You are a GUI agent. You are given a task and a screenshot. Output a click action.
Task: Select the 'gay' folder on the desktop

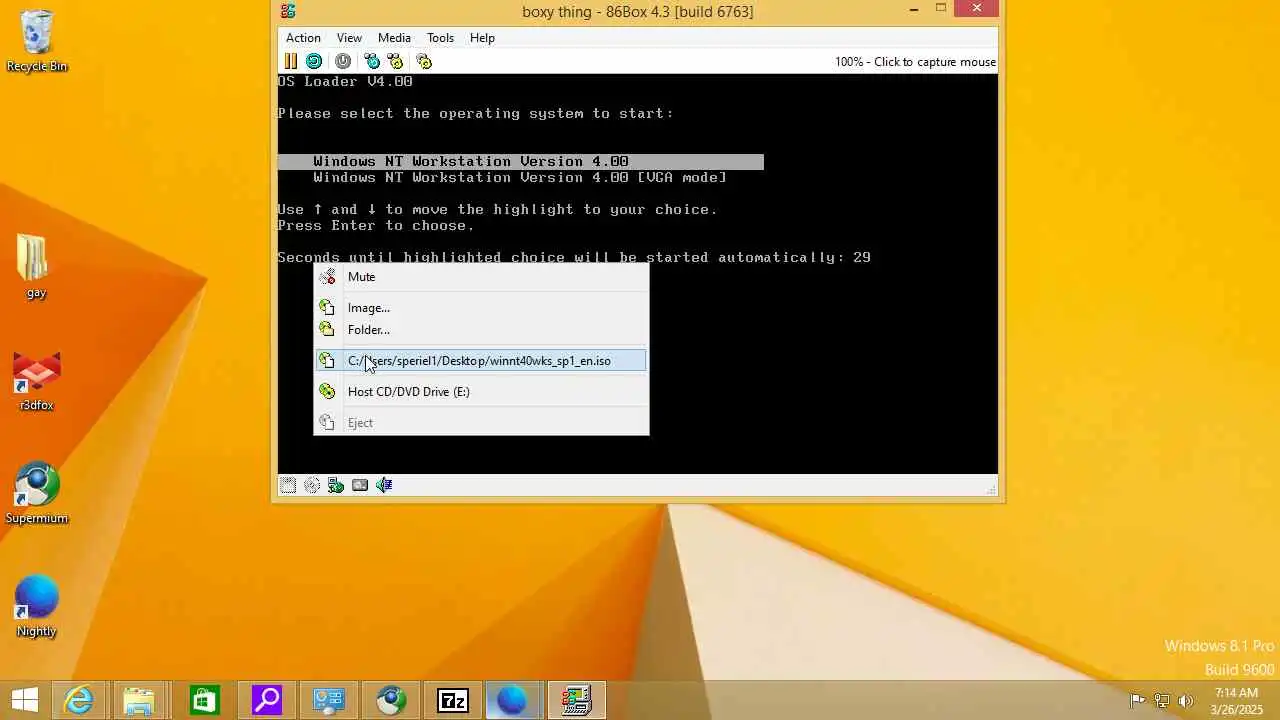coord(36,266)
